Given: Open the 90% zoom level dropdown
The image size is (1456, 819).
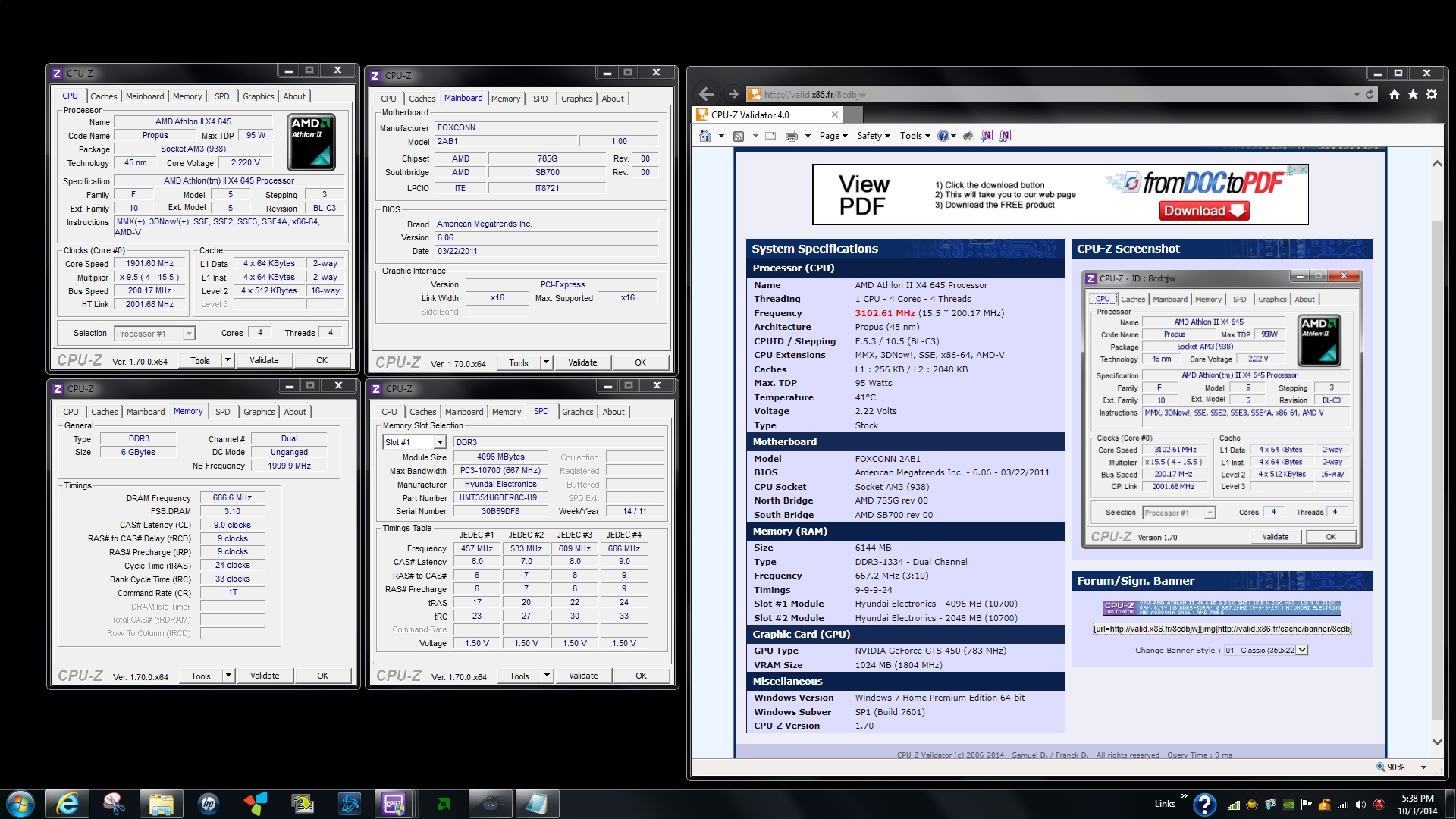Looking at the screenshot, I should pyautogui.click(x=1423, y=767).
